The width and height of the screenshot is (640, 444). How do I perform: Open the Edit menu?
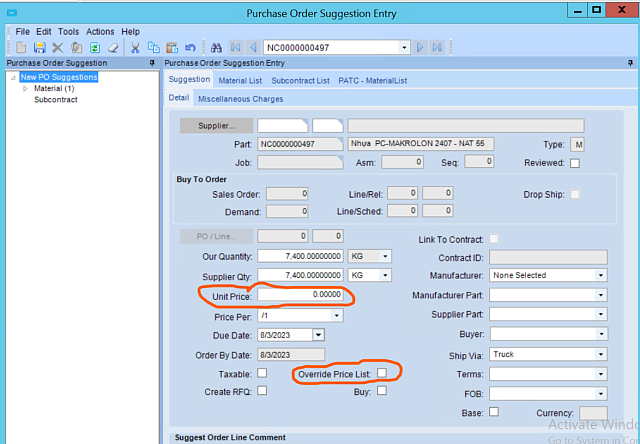[44, 32]
